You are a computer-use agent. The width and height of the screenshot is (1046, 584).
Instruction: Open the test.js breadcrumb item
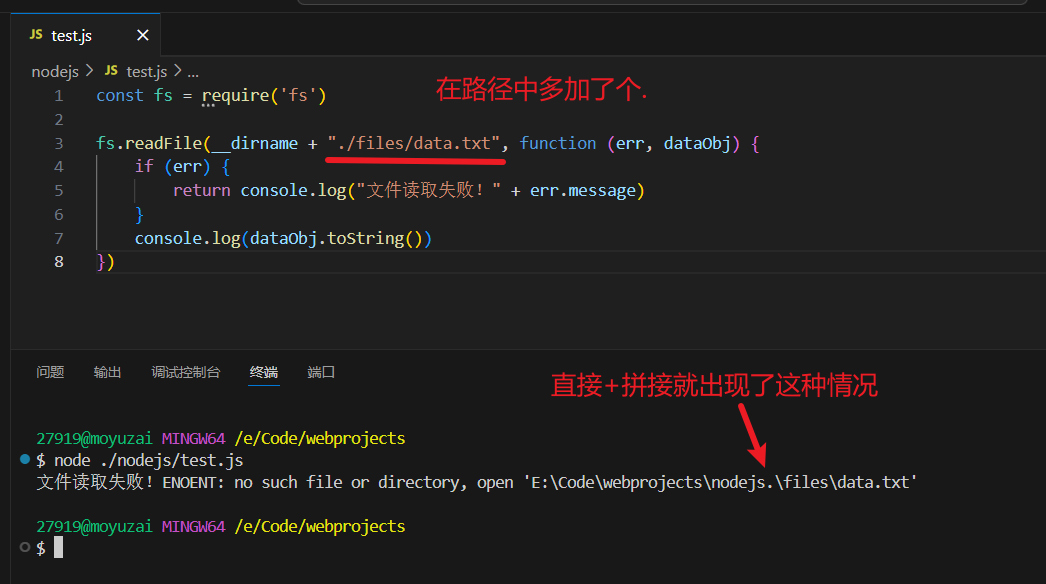point(147,71)
